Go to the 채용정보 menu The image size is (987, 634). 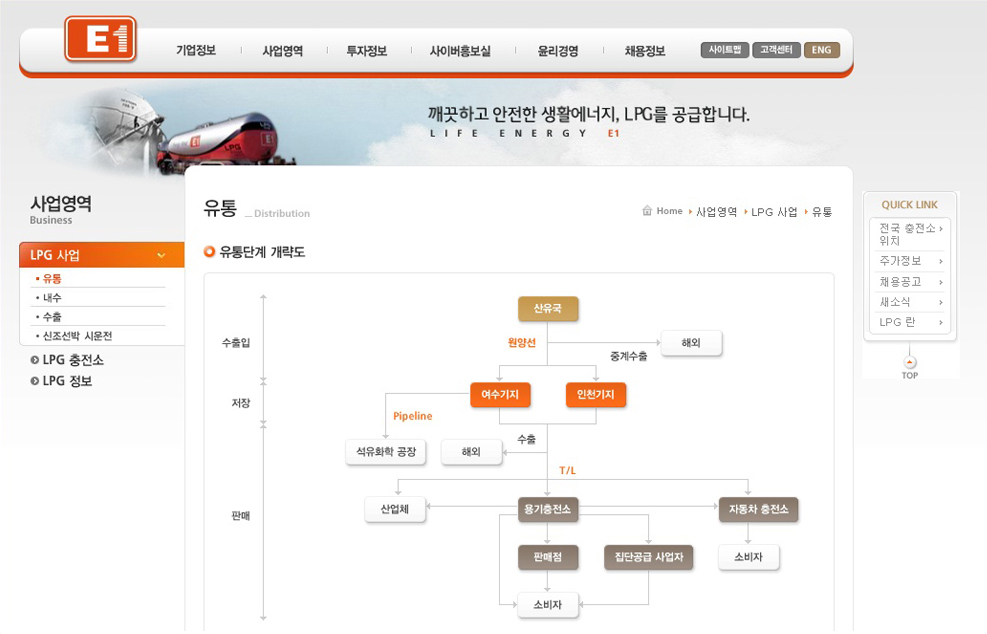(x=644, y=51)
